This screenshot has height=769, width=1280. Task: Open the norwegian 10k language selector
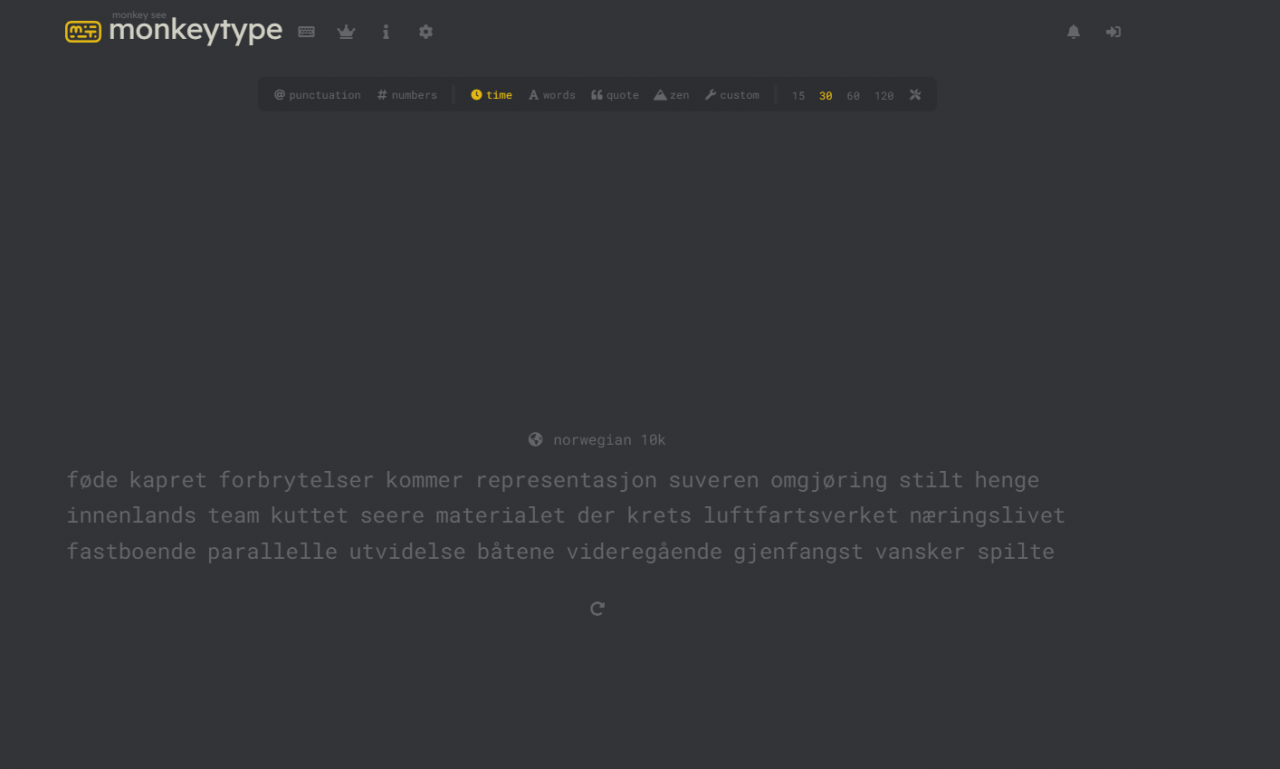point(610,439)
